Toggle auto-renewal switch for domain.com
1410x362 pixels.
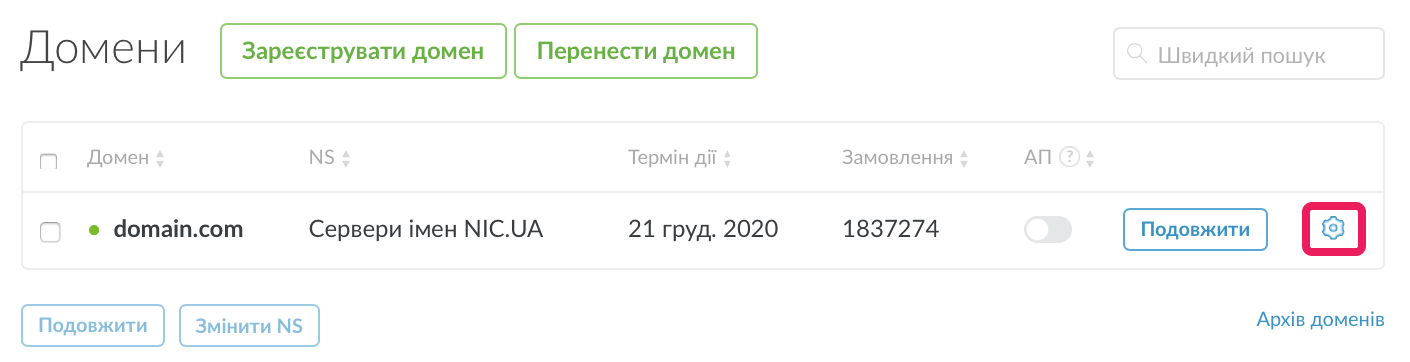[x=1047, y=230]
